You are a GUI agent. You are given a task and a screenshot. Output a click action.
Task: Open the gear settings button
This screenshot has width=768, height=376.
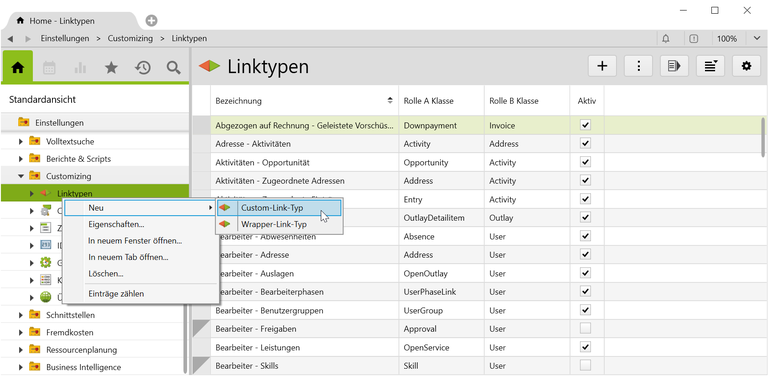click(746, 66)
